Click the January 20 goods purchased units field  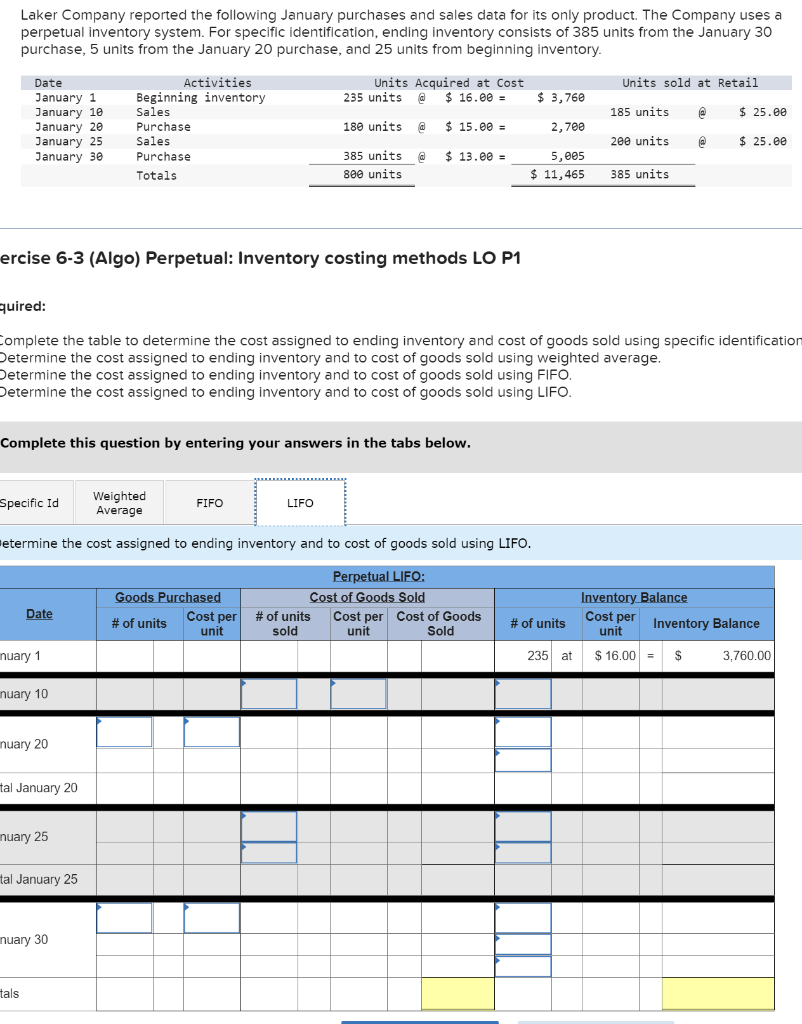pos(123,732)
